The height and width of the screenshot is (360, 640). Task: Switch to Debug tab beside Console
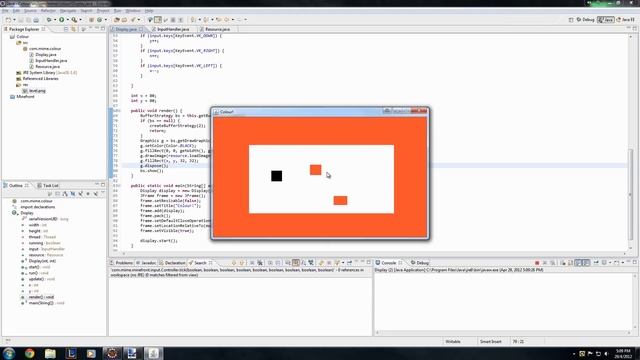coord(420,263)
